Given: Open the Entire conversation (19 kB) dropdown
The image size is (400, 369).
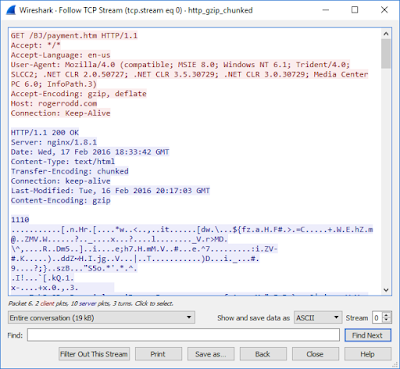Looking at the screenshot, I should [x=101, y=318].
